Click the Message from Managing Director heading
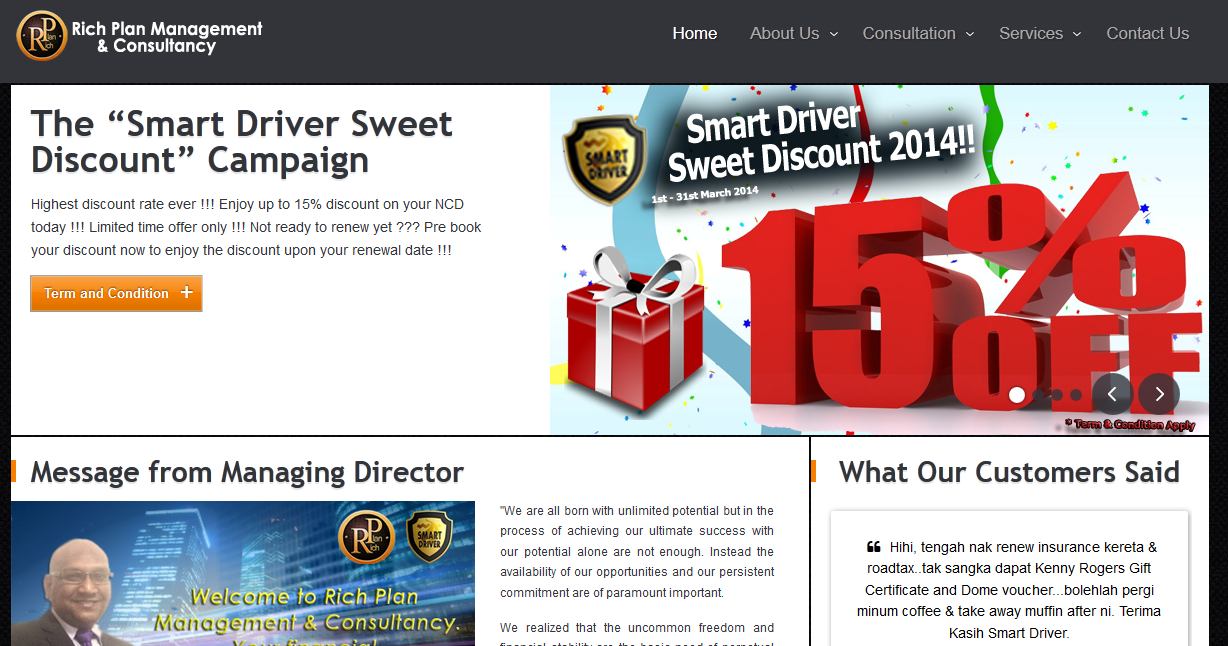The width and height of the screenshot is (1228, 646). point(247,472)
